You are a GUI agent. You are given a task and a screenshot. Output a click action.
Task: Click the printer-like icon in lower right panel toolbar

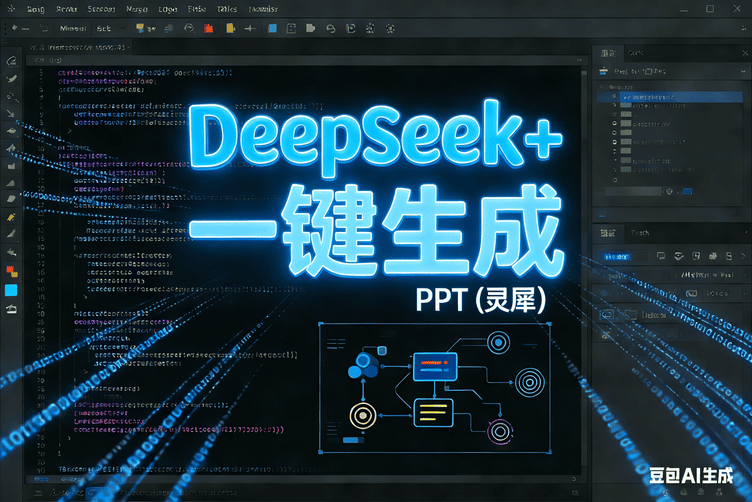tap(713, 256)
